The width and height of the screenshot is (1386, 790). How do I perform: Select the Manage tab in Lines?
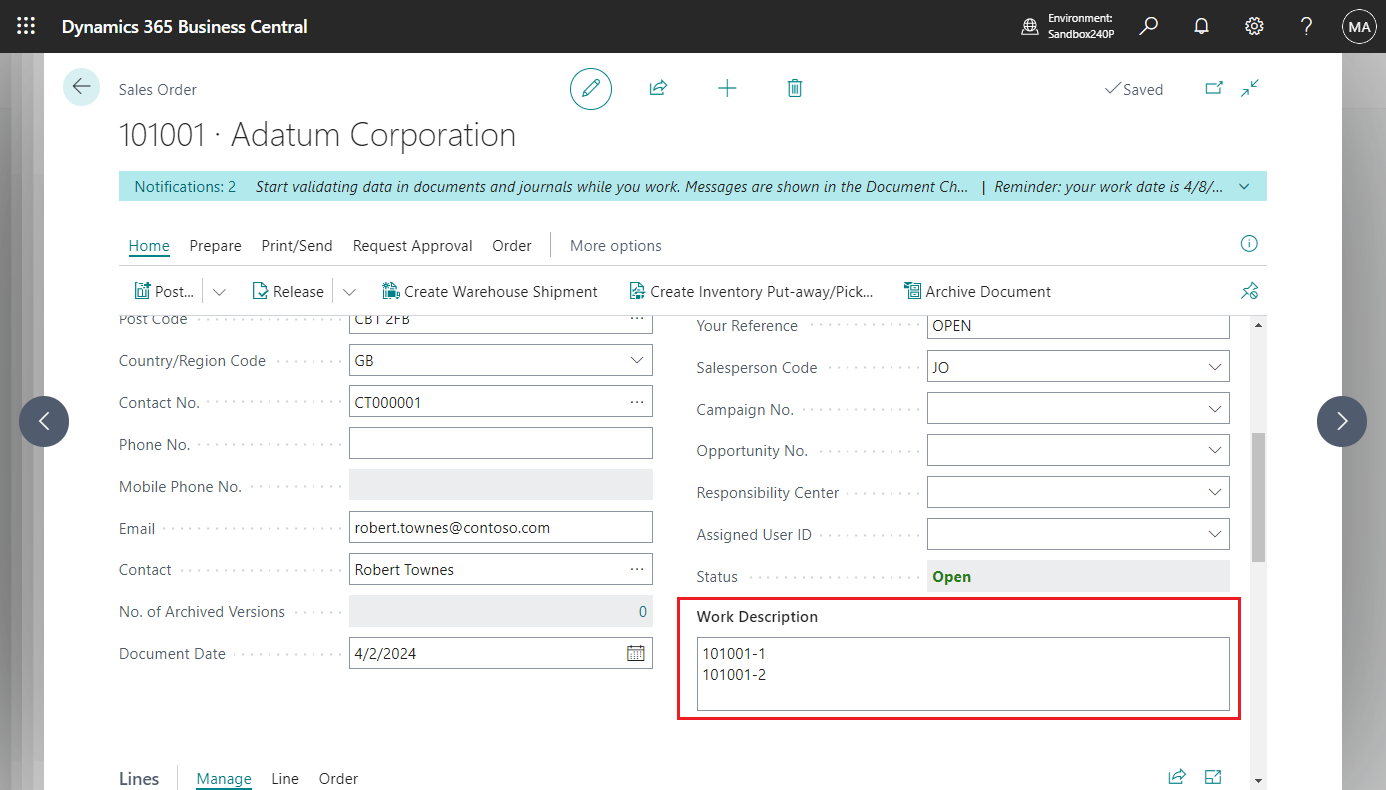pos(223,778)
